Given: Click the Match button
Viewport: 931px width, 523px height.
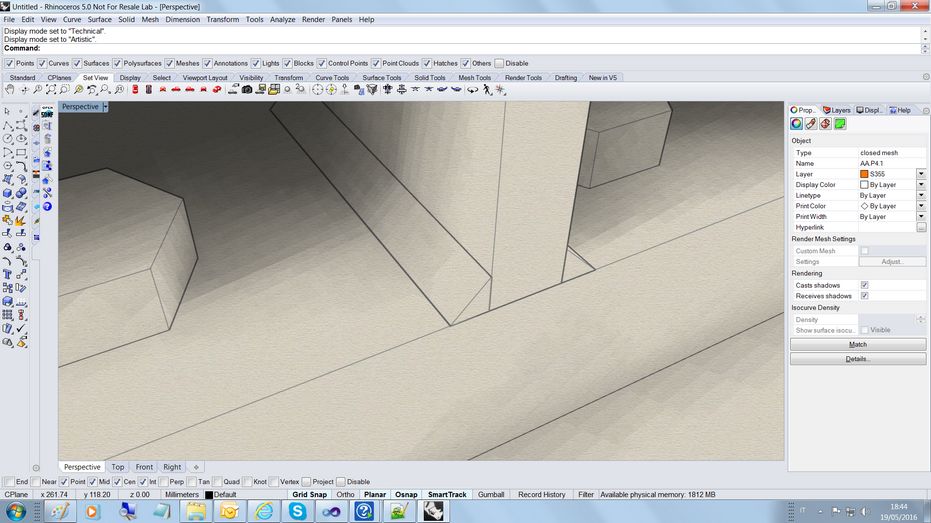Looking at the screenshot, I should [858, 344].
